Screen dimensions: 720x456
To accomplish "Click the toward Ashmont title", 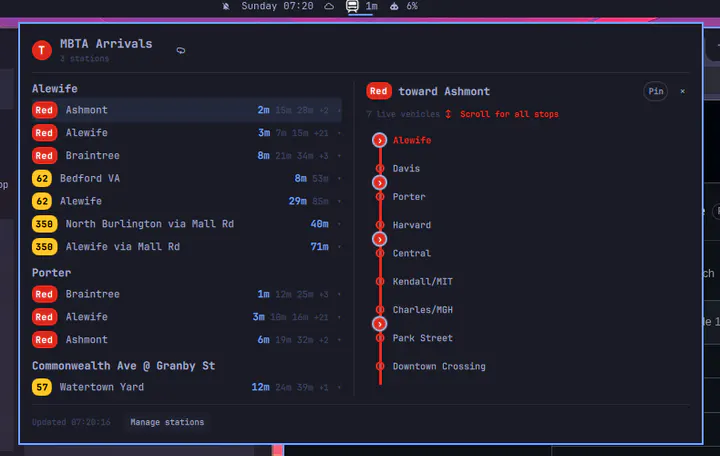I will click(444, 91).
